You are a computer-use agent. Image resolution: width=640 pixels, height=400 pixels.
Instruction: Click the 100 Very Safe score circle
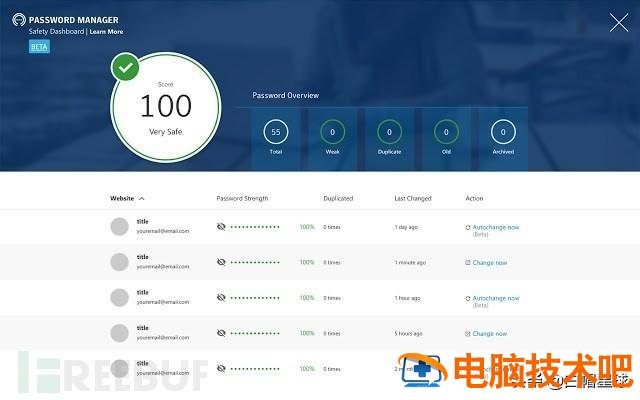tap(166, 108)
